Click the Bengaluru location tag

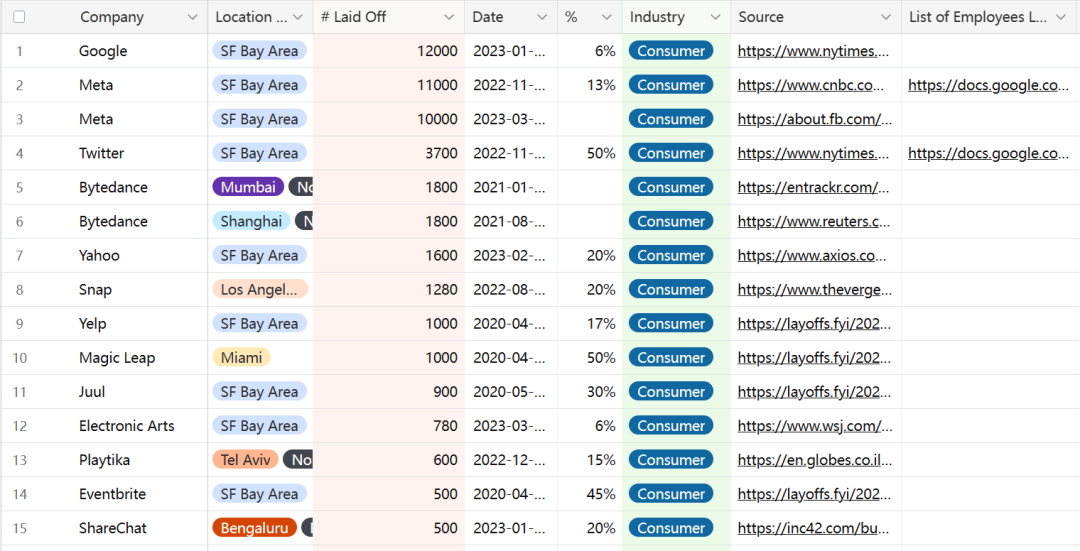254,528
